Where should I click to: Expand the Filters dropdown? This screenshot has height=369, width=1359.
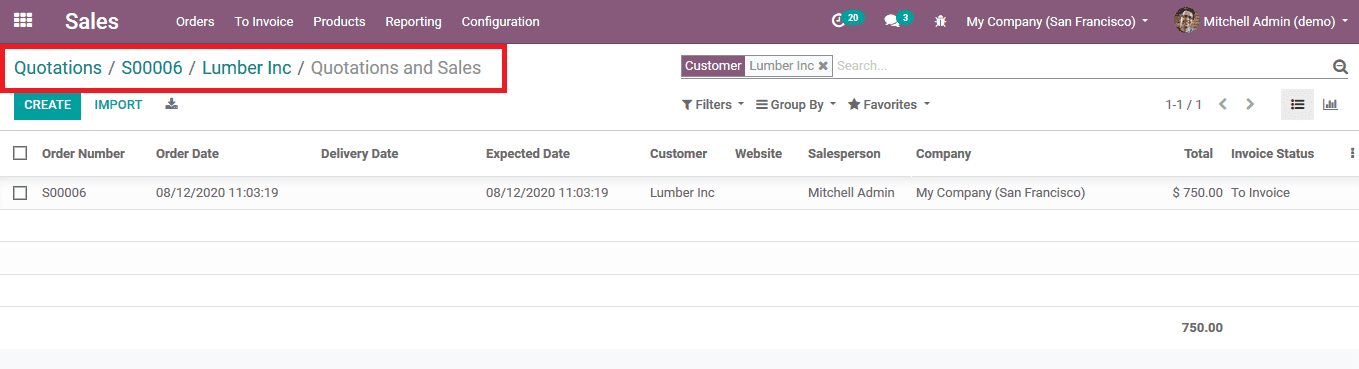pos(713,105)
